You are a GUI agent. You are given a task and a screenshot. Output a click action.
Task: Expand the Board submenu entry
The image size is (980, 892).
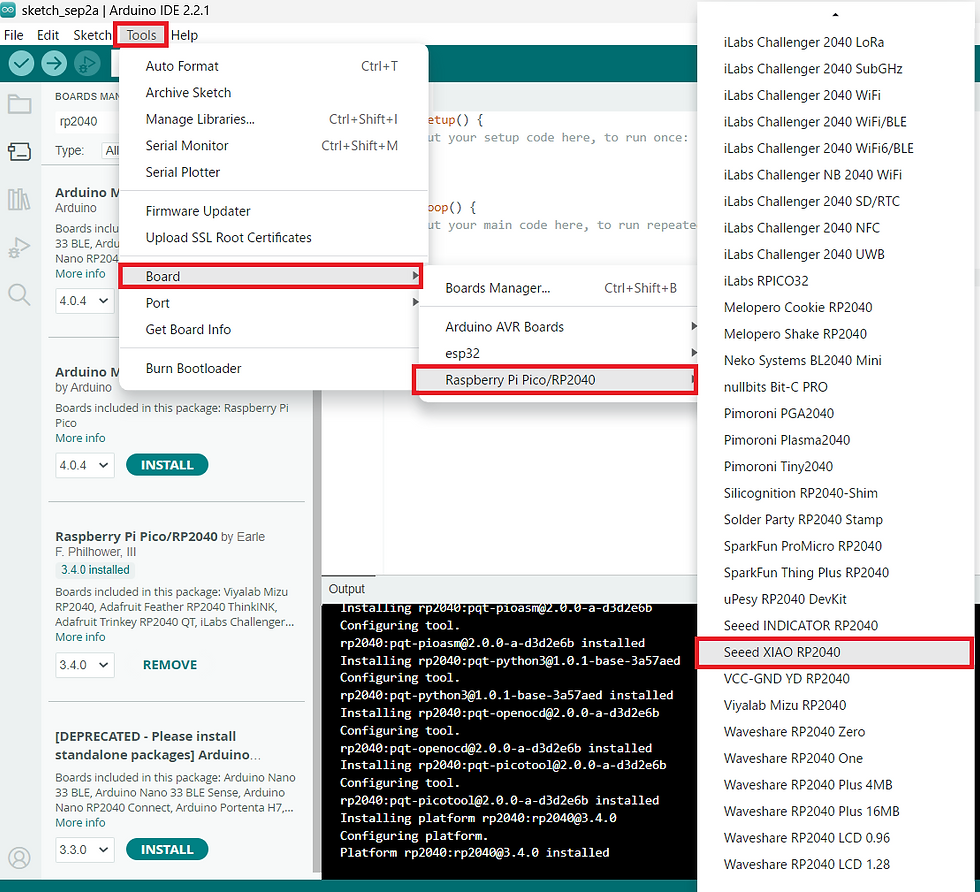pyautogui.click(x=271, y=276)
